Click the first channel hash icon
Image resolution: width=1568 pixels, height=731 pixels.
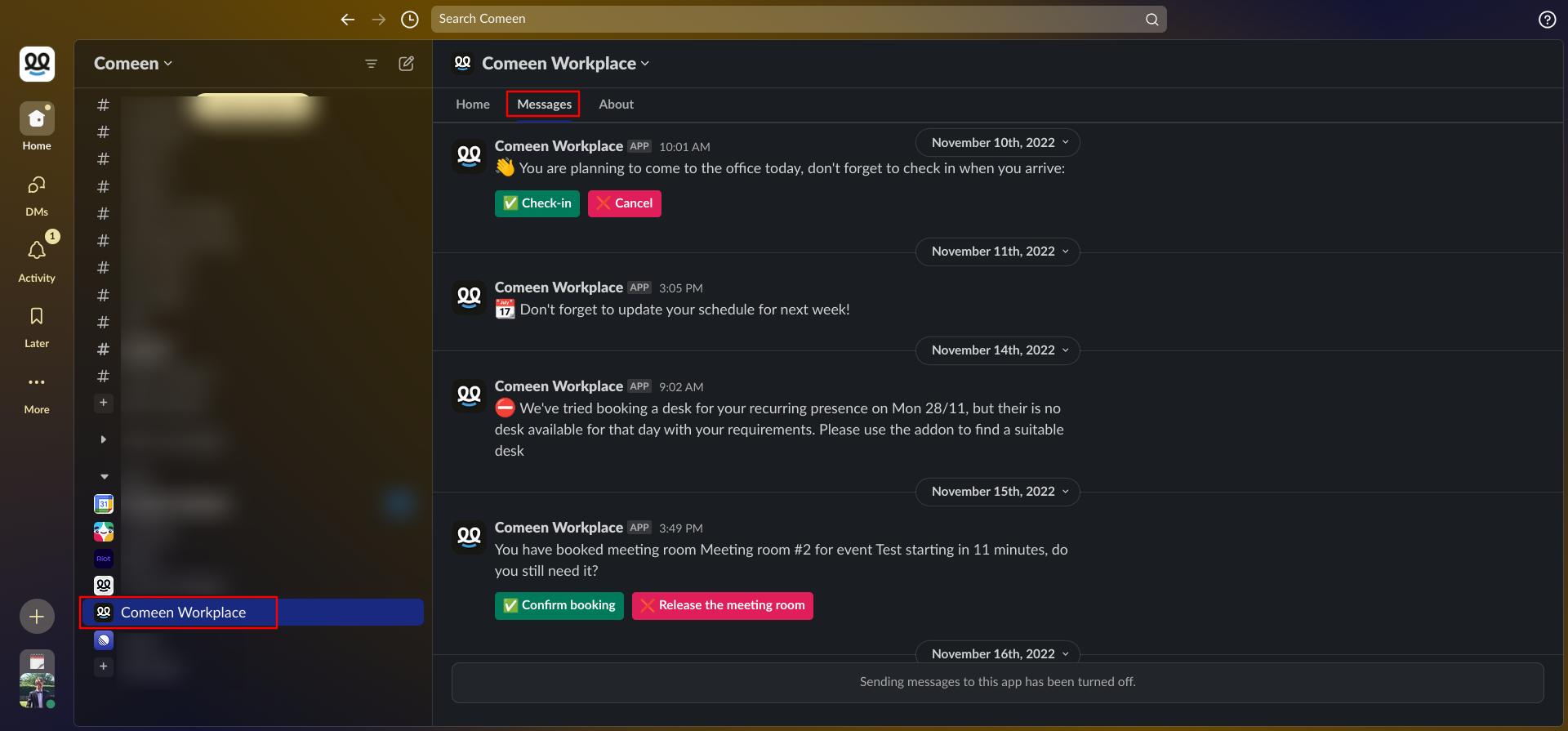pos(103,105)
